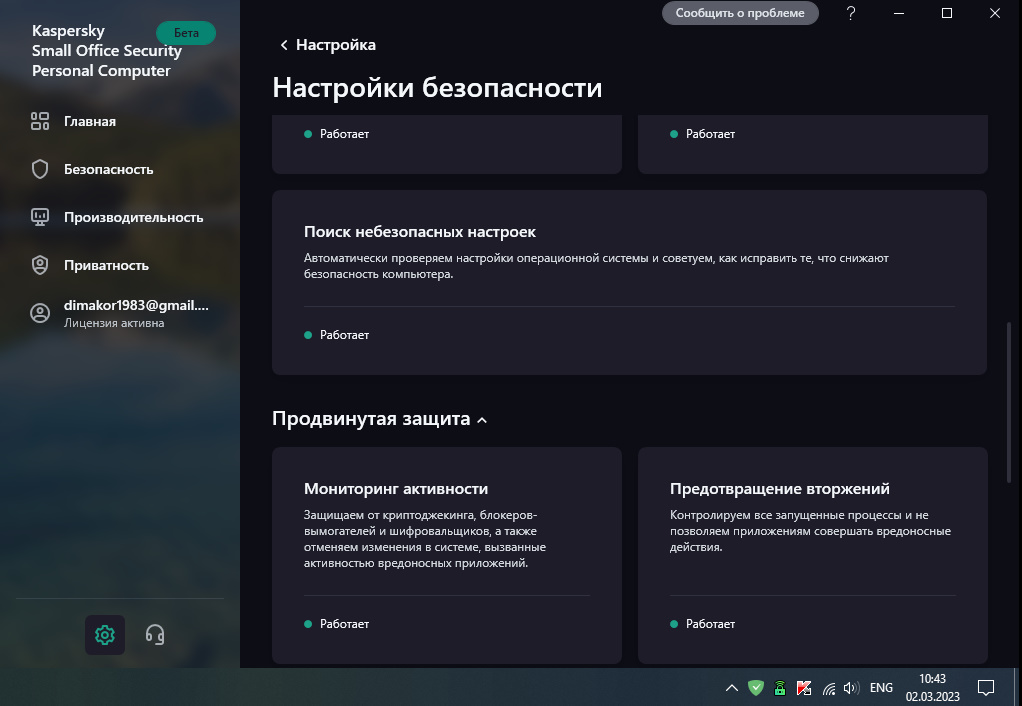Select Безопасность in the sidebar
This screenshot has width=1022, height=706.
point(108,169)
